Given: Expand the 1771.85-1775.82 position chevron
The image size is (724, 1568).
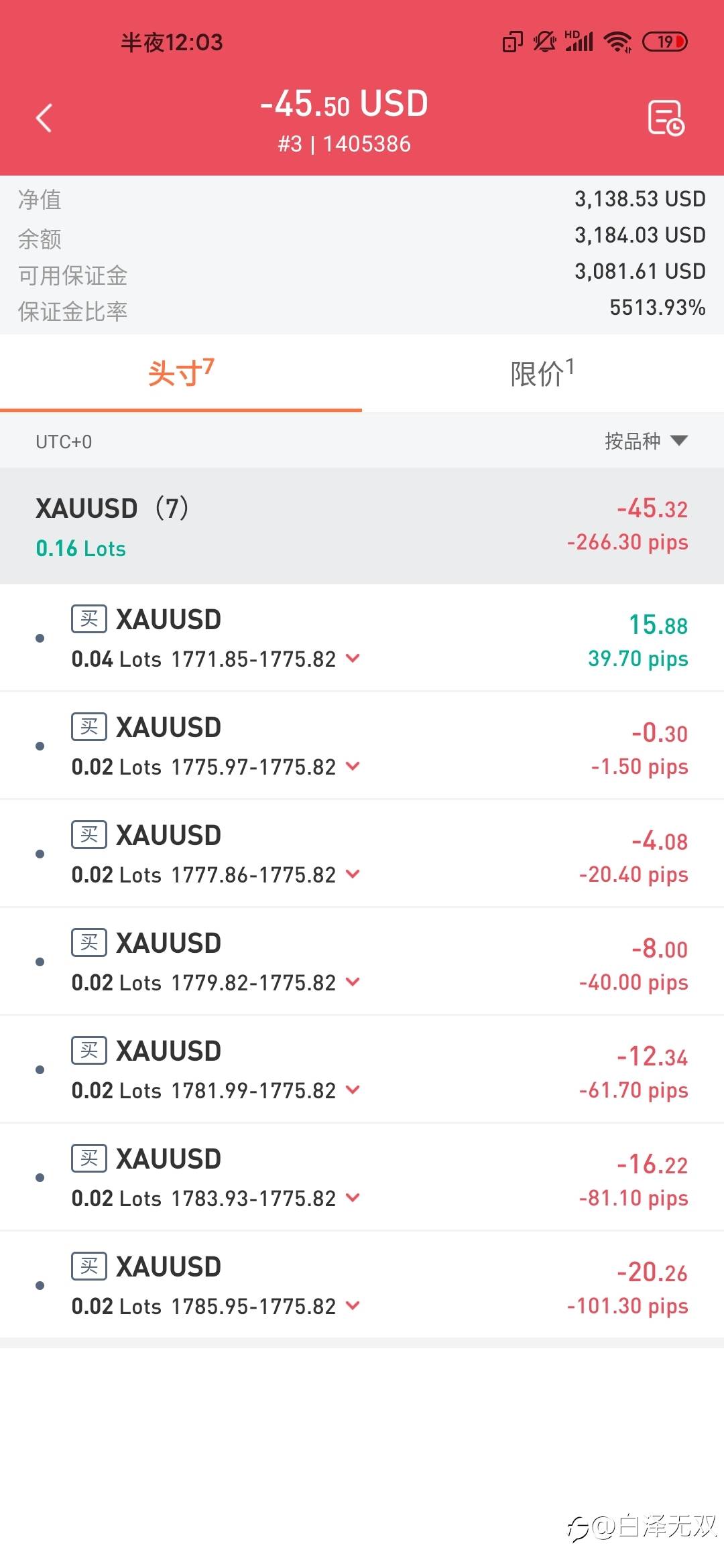Looking at the screenshot, I should pyautogui.click(x=353, y=659).
